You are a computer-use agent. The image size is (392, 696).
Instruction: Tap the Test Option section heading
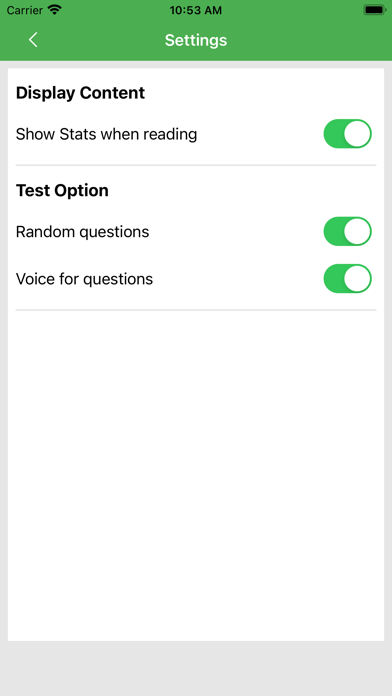[62, 190]
